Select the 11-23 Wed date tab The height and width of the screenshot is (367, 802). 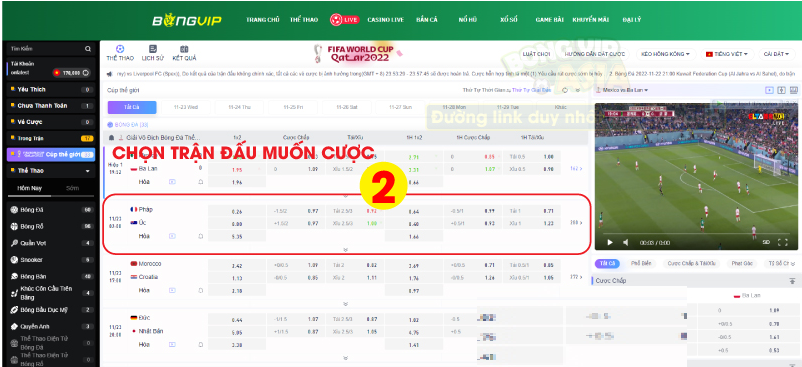186,107
